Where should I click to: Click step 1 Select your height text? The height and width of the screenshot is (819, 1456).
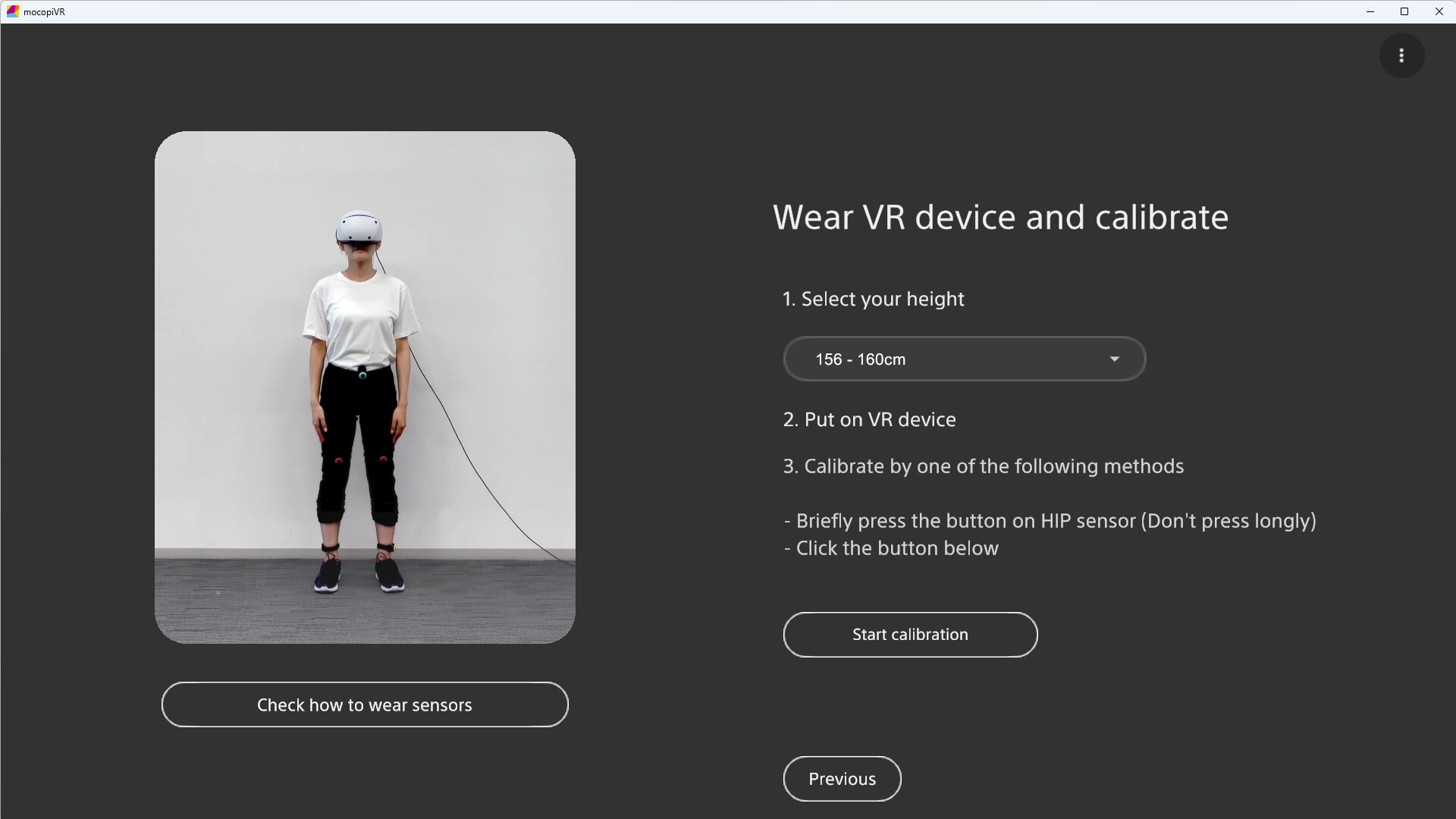(873, 299)
